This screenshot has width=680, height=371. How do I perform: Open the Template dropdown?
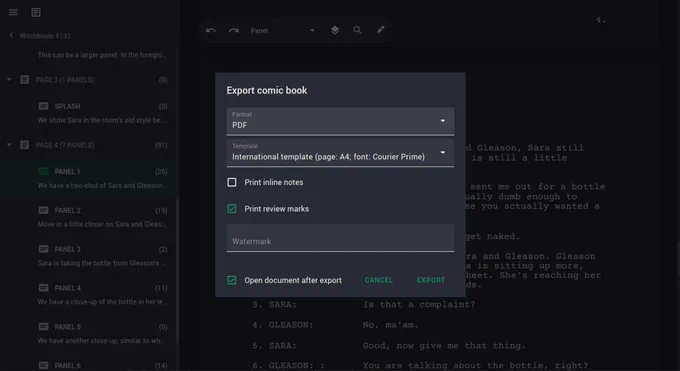coord(340,153)
